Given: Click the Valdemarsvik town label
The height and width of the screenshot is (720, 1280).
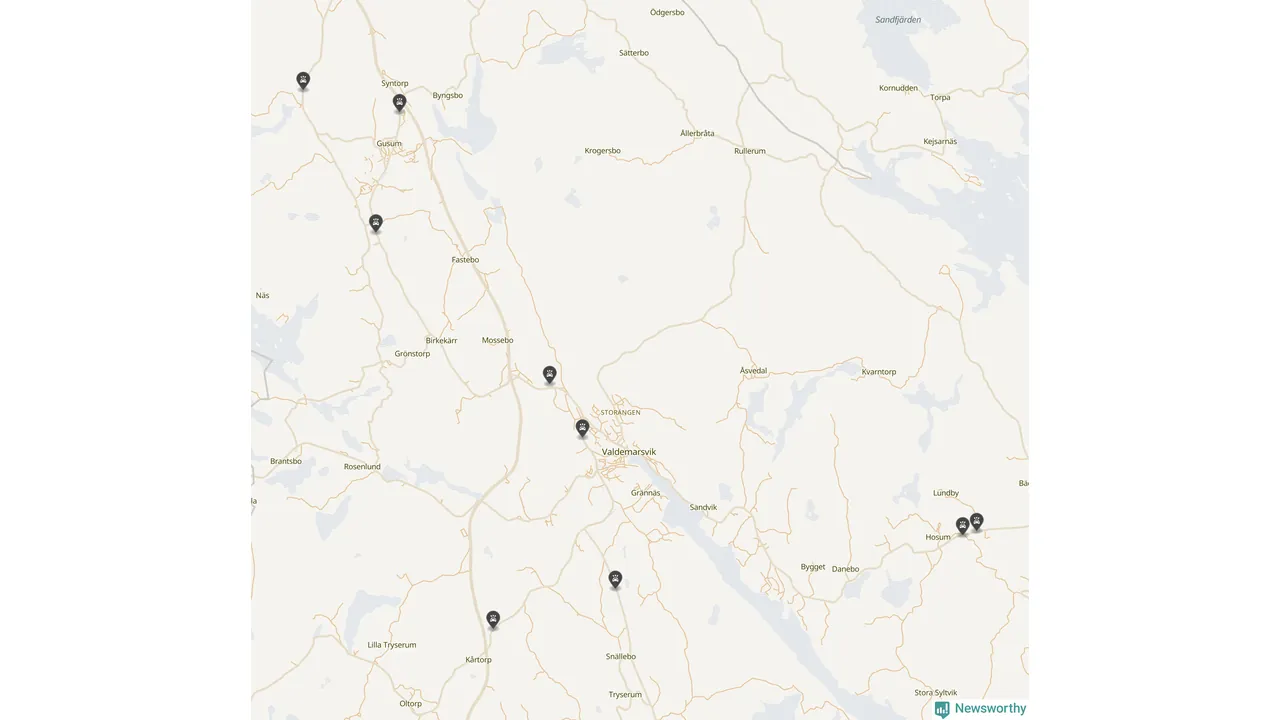Looking at the screenshot, I should tap(629, 452).
